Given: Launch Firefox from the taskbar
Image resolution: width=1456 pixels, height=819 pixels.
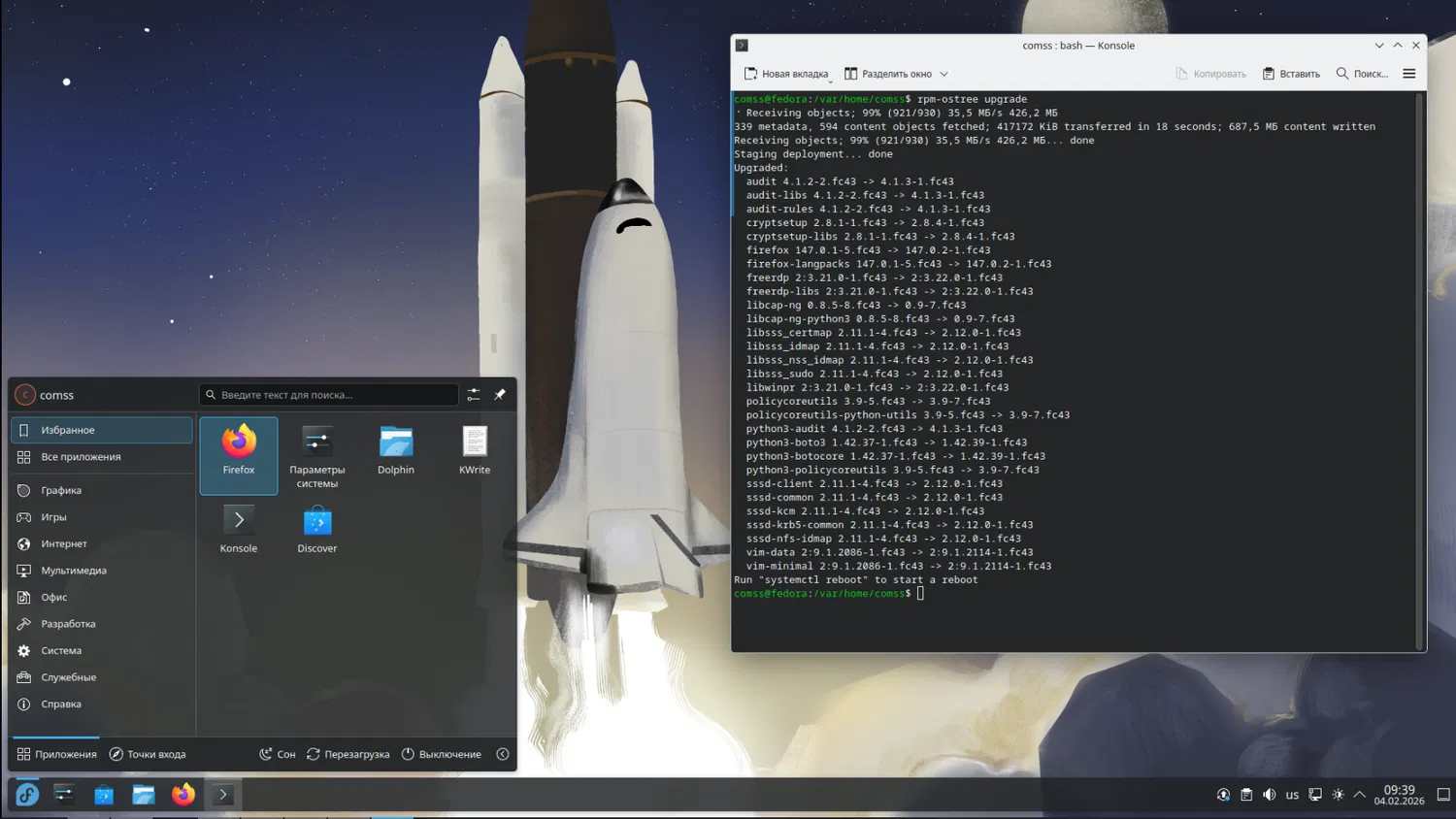Looking at the screenshot, I should pos(183,795).
